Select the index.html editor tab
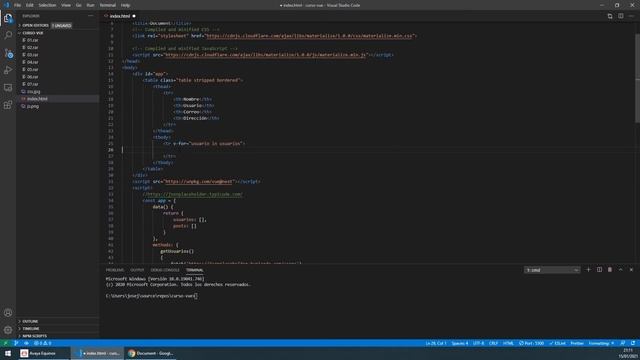This screenshot has height=360, width=640. (x=120, y=16)
